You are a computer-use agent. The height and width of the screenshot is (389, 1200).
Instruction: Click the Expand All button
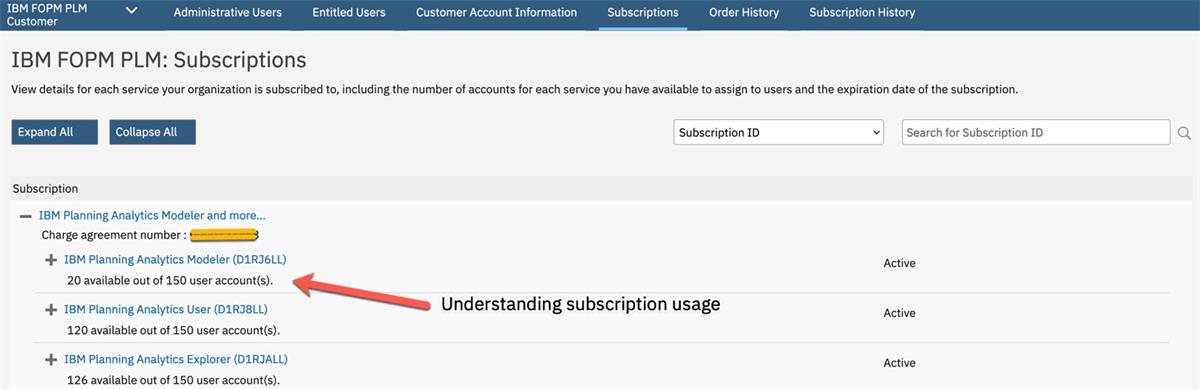point(55,133)
